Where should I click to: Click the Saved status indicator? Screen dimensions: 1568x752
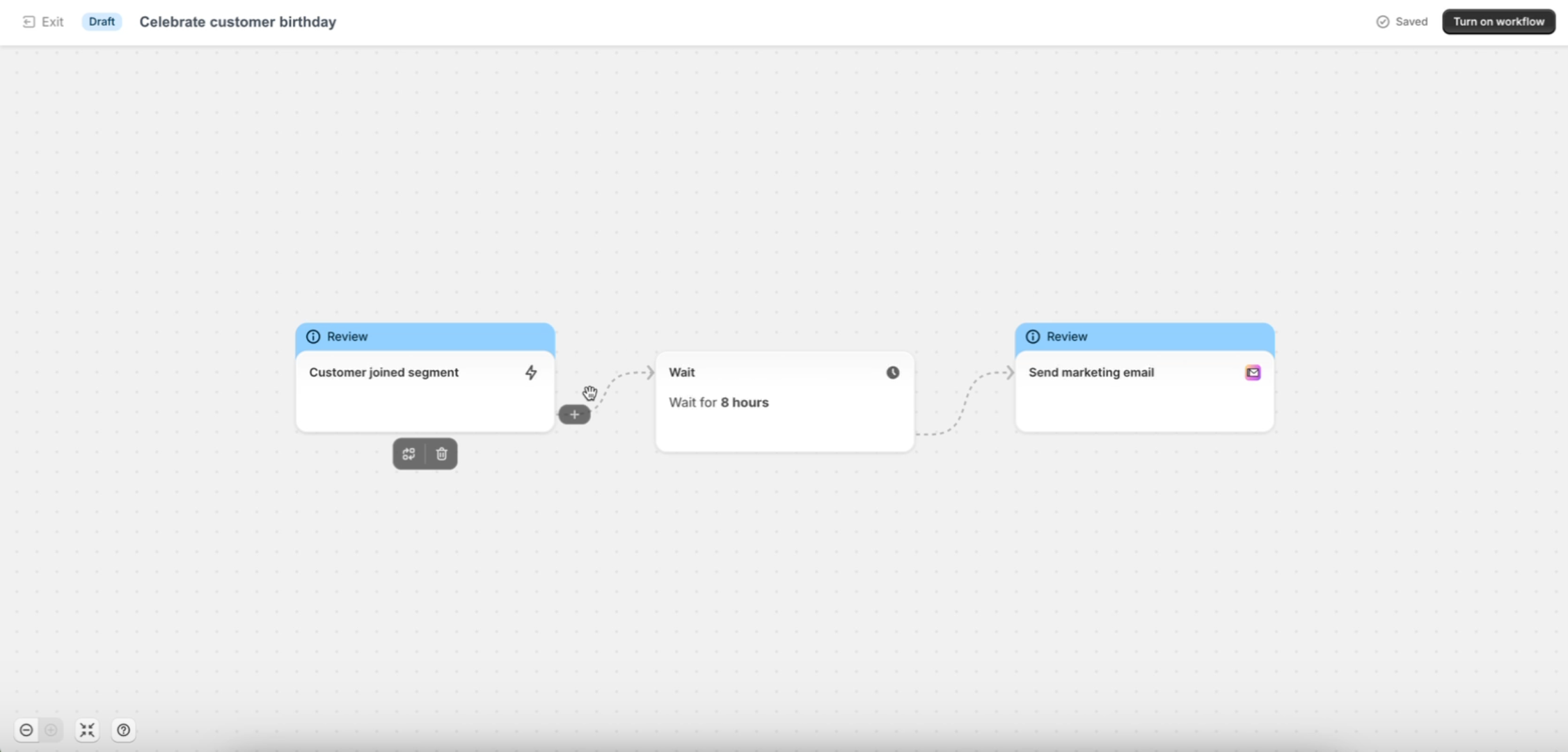tap(1402, 22)
